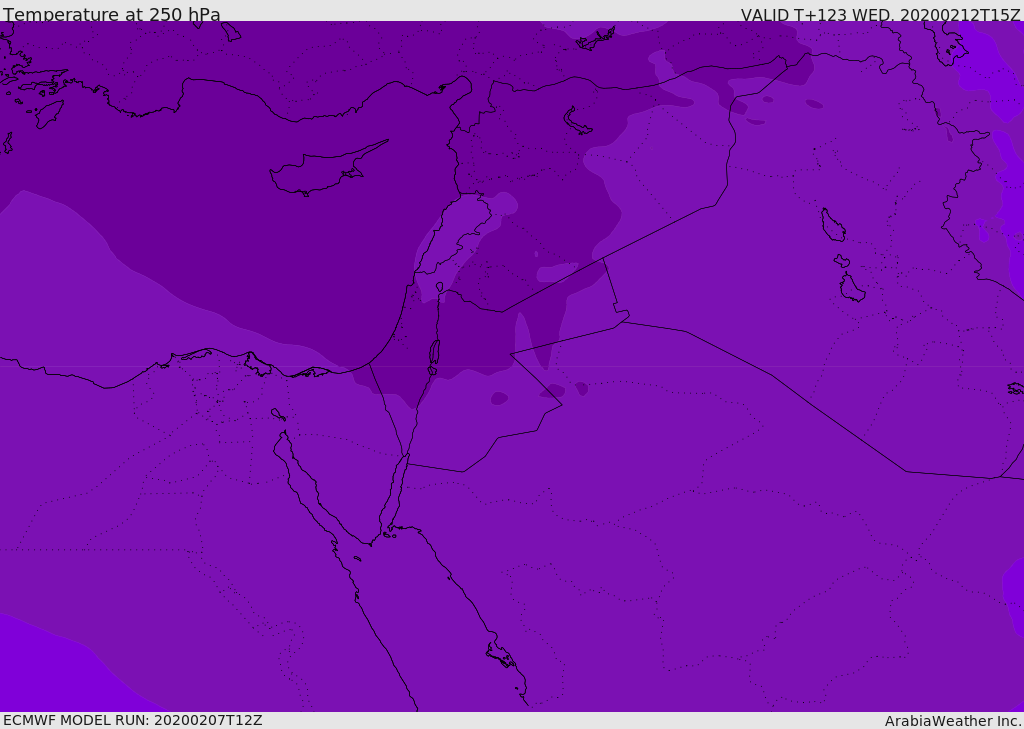Click Lake Tharthar in Iraq

tap(832, 225)
